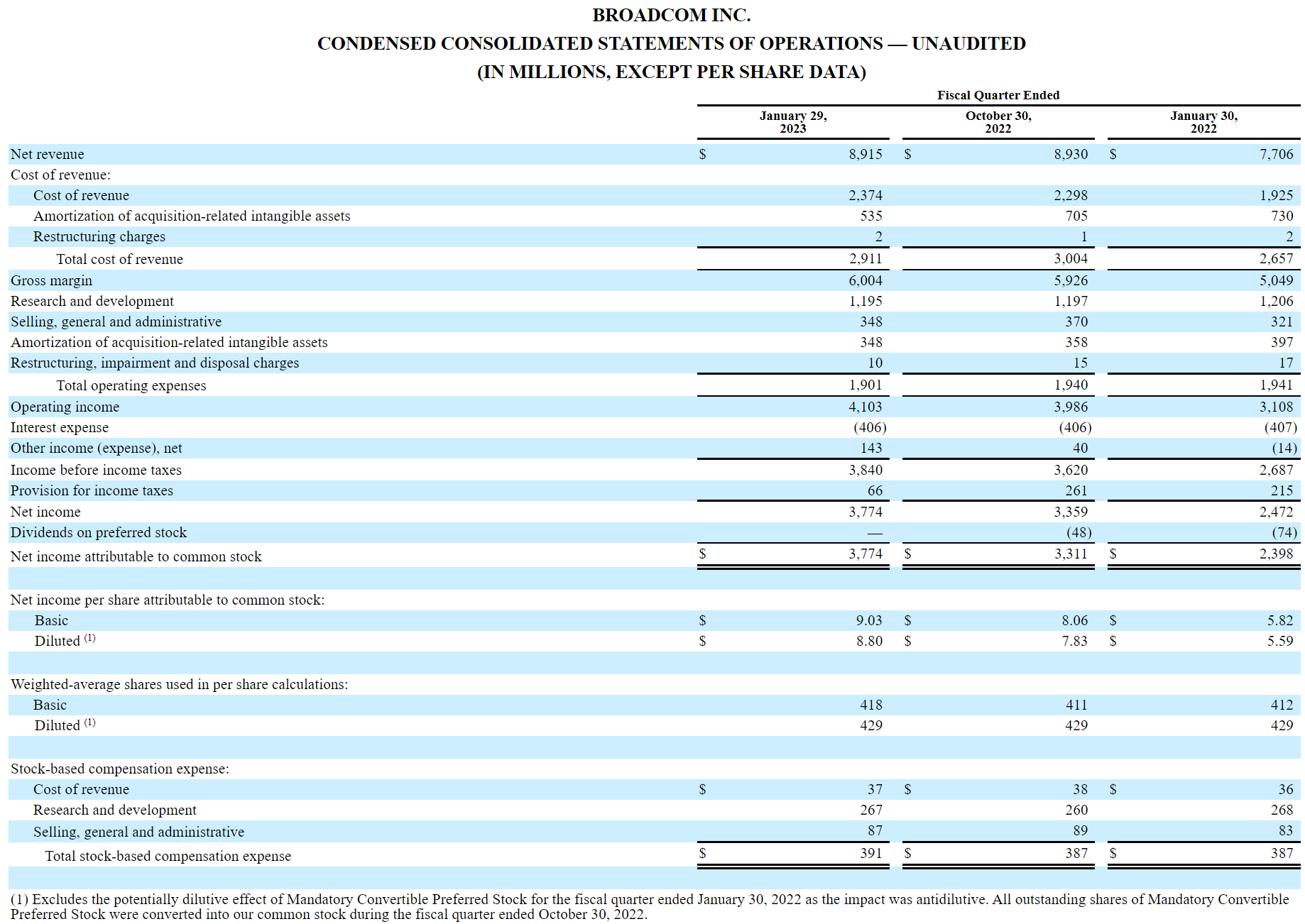This screenshot has width=1305, height=924.
Task: Click "Restructuring, impairment and disposal charges" label
Action: [x=154, y=363]
